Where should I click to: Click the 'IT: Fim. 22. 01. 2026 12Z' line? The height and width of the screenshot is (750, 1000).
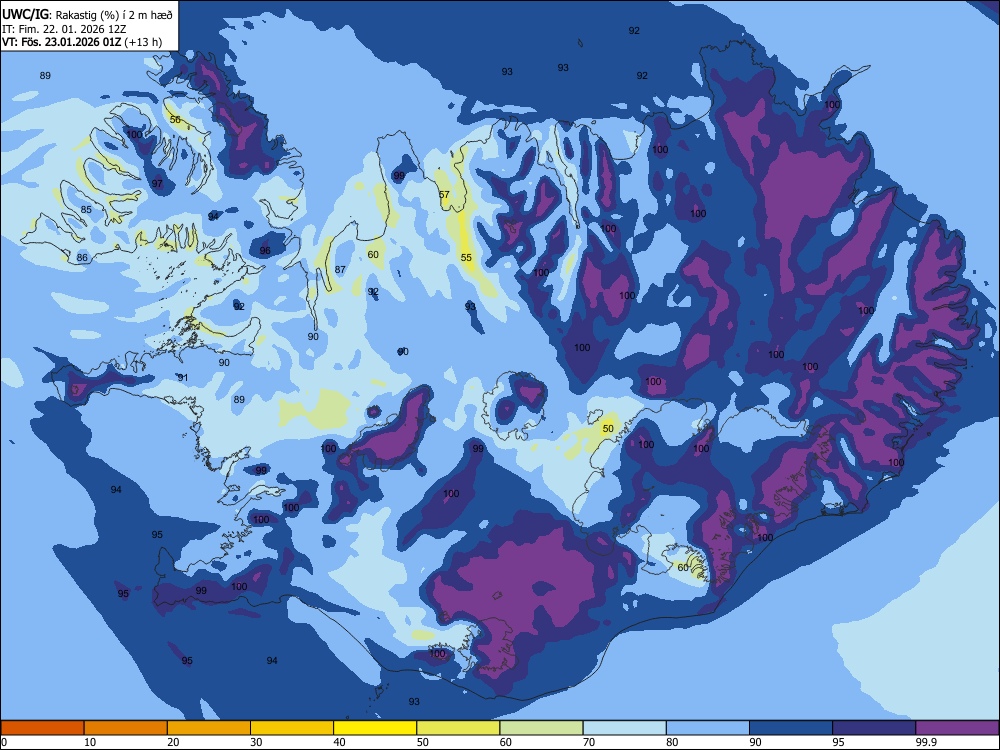(x=64, y=29)
